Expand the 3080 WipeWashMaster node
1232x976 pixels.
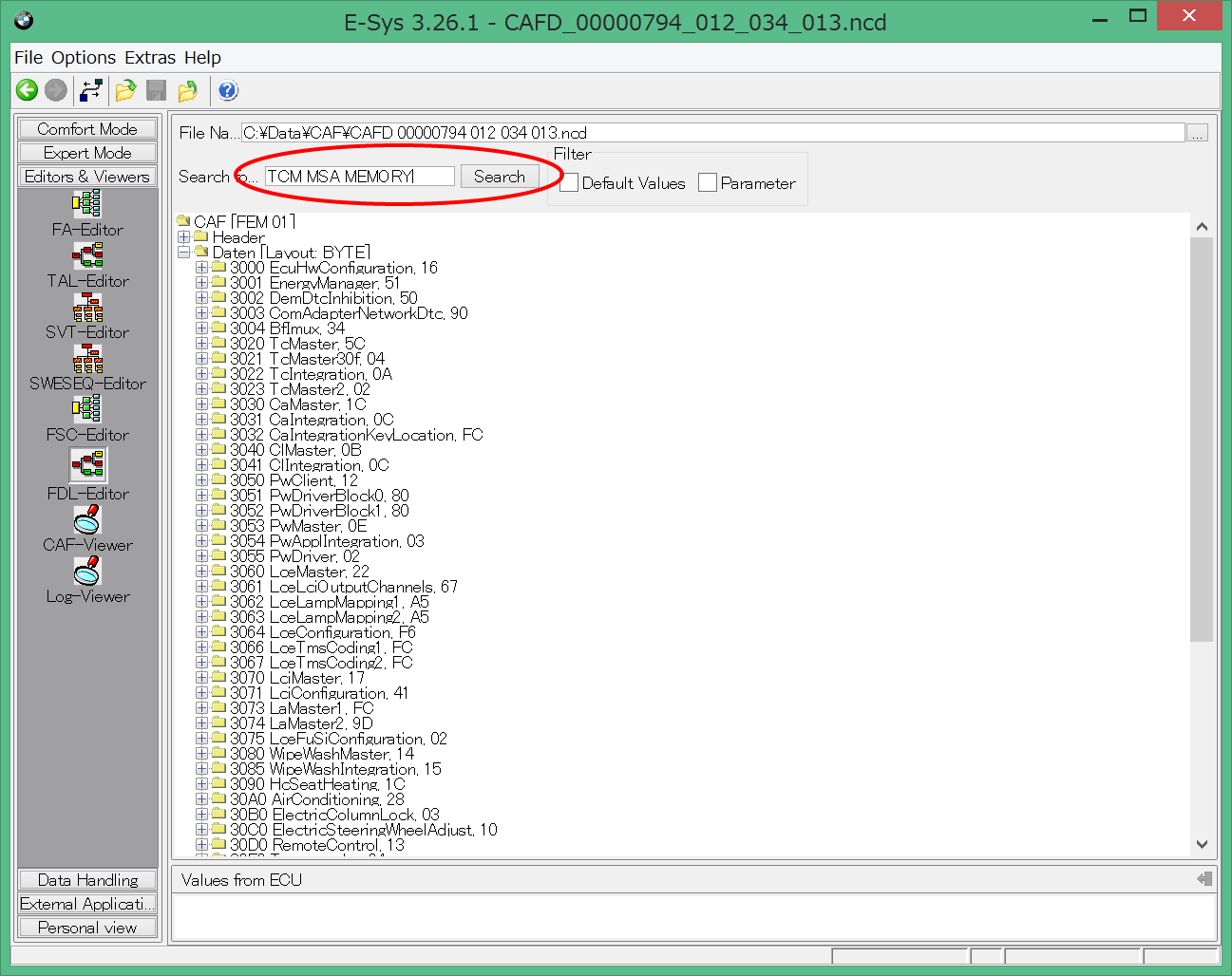(201, 754)
